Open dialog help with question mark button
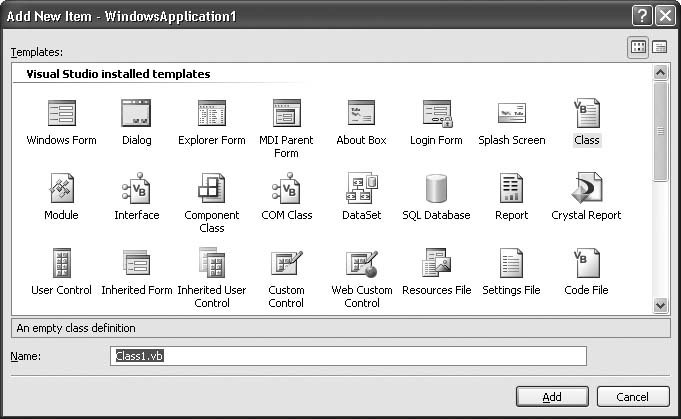 point(641,15)
